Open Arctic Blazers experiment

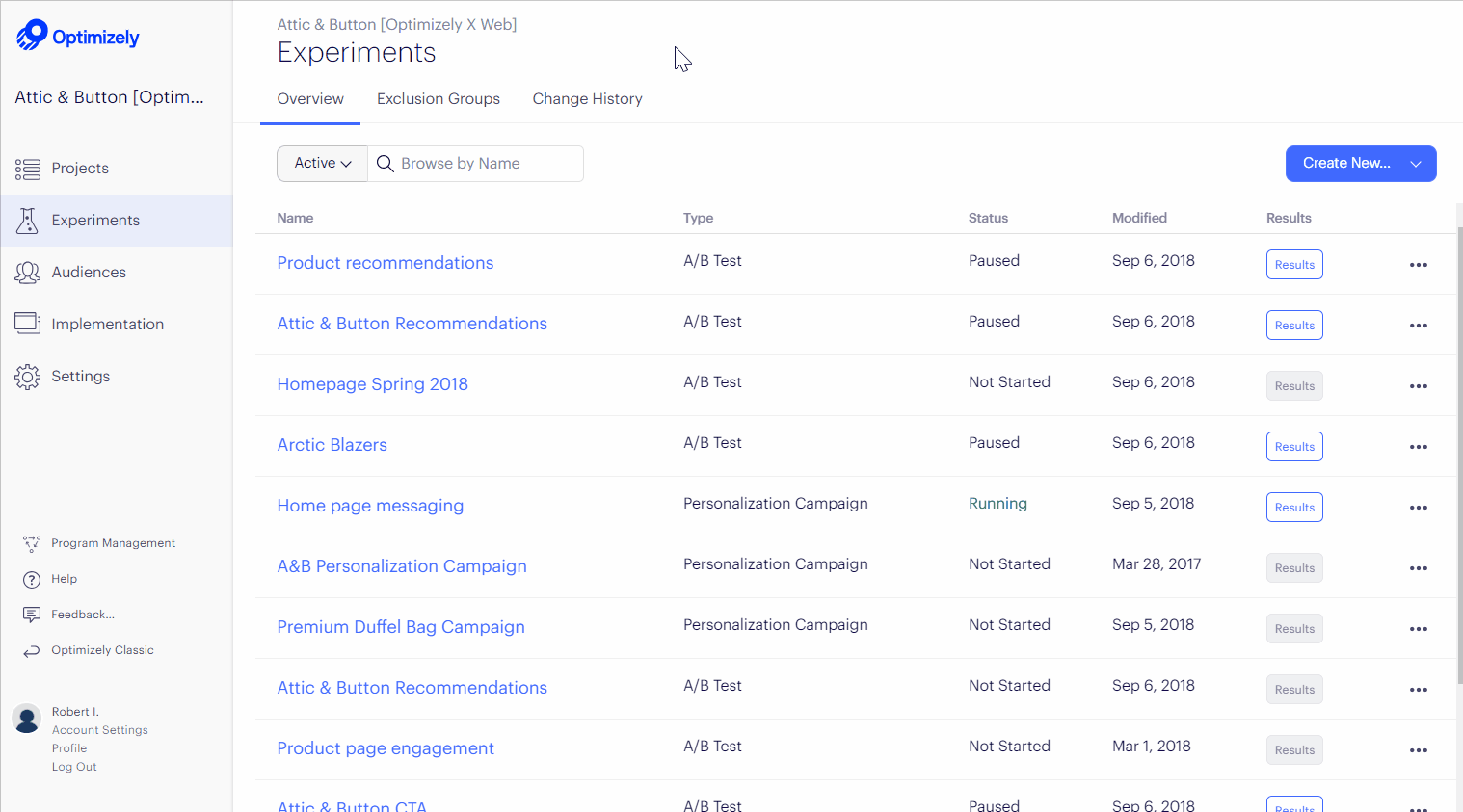tap(332, 445)
